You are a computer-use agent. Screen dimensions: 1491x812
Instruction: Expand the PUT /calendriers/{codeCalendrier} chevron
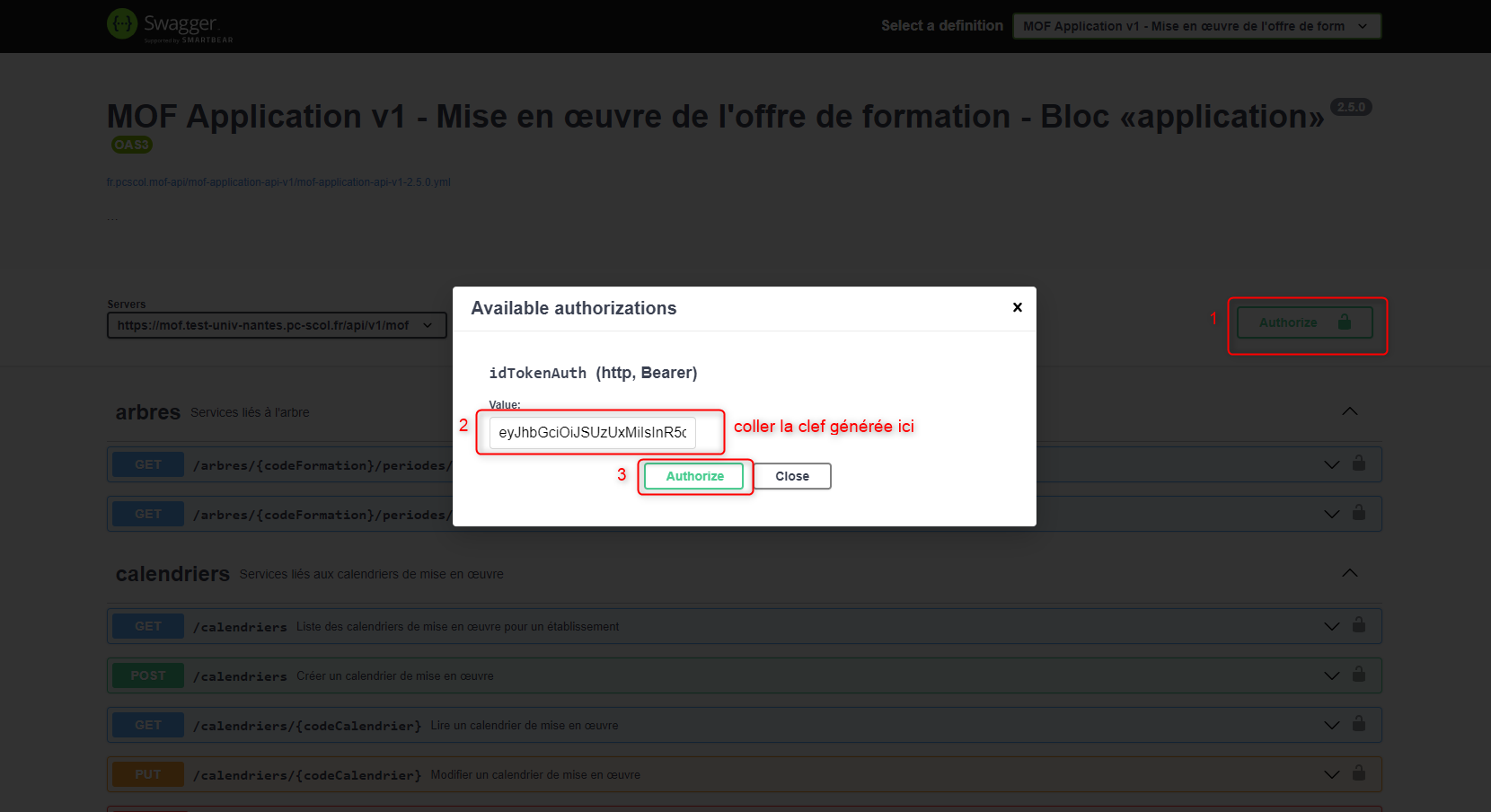coord(1331,774)
